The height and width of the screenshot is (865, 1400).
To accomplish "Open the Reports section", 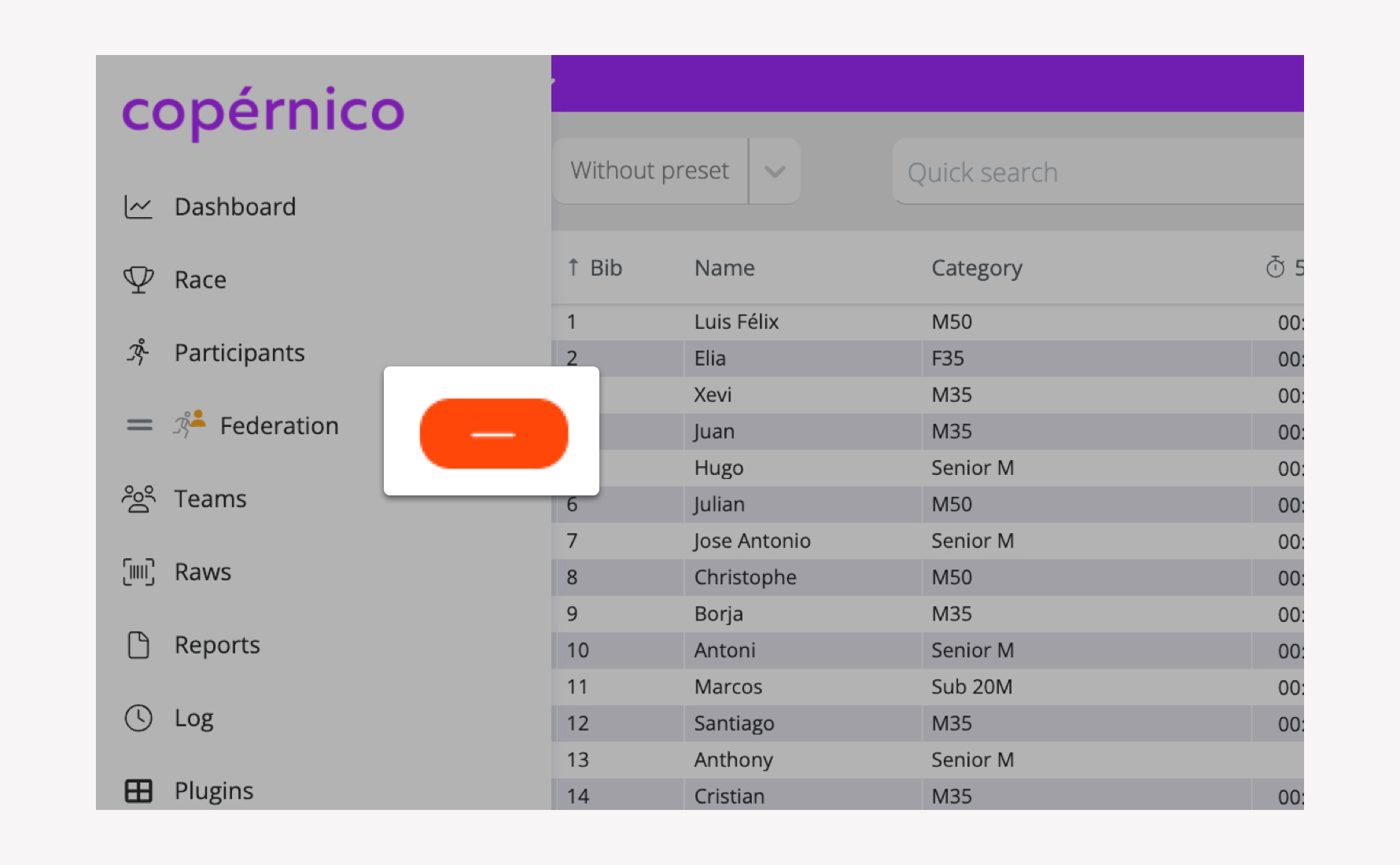I will tap(217, 645).
